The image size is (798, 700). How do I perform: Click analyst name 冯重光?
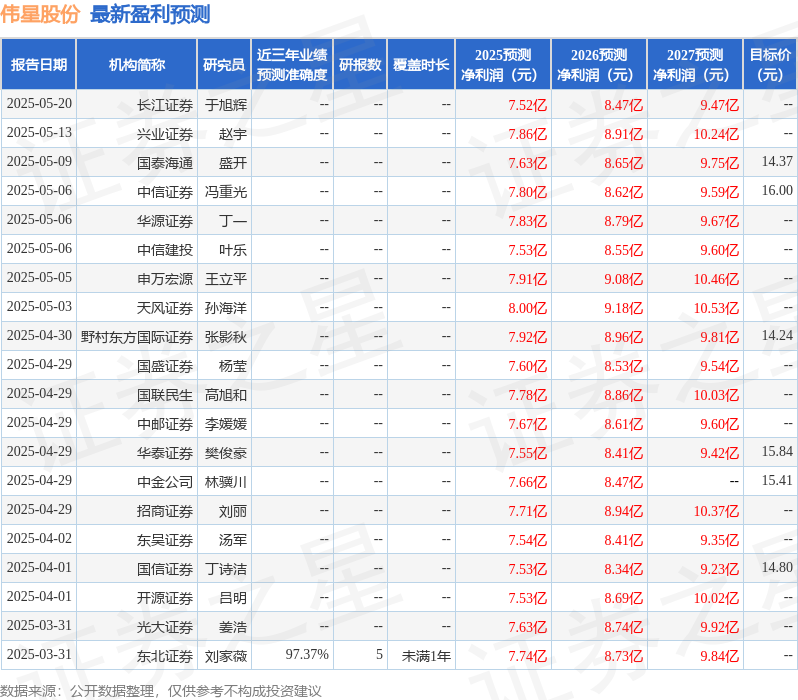click(x=225, y=192)
